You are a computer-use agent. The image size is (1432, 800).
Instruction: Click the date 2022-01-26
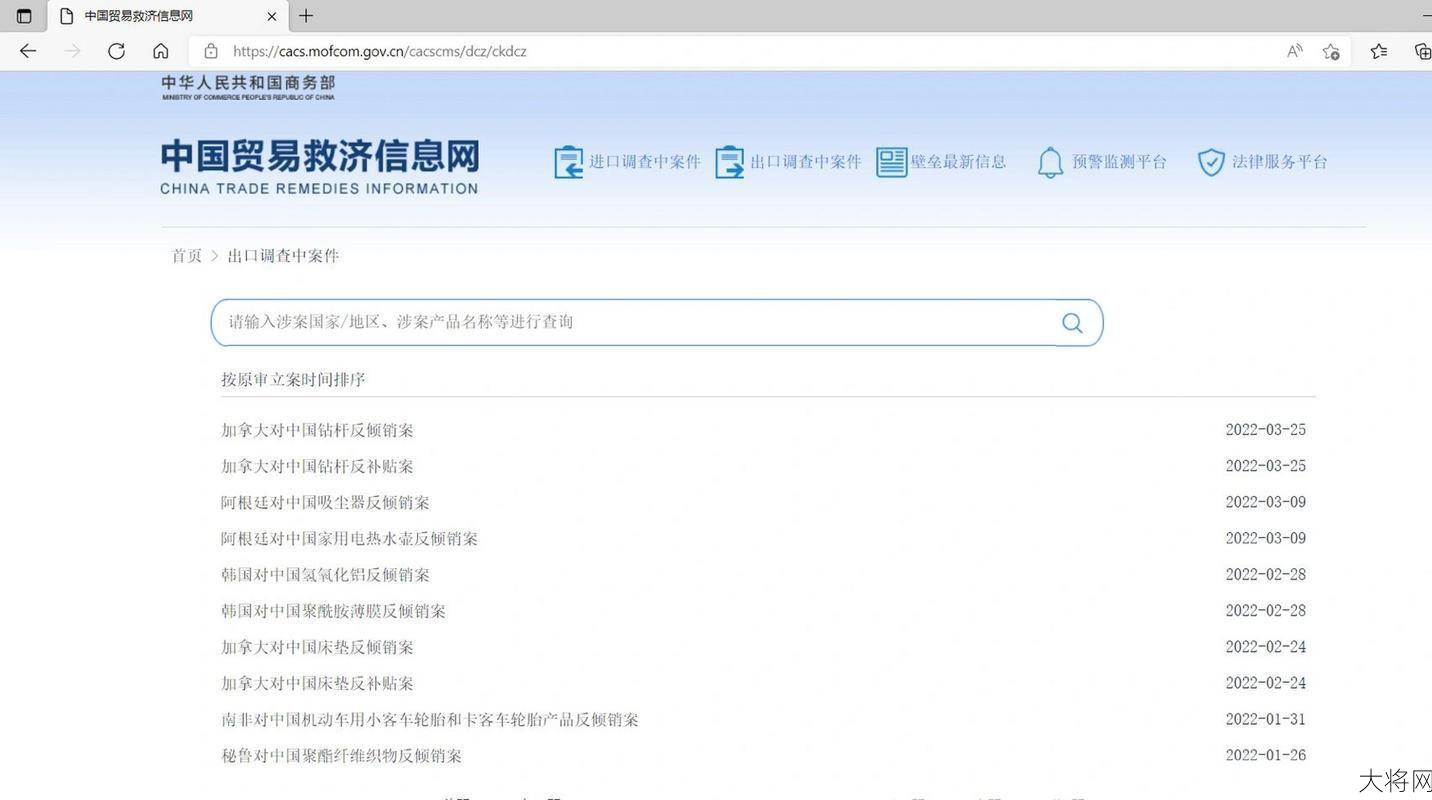point(1266,755)
